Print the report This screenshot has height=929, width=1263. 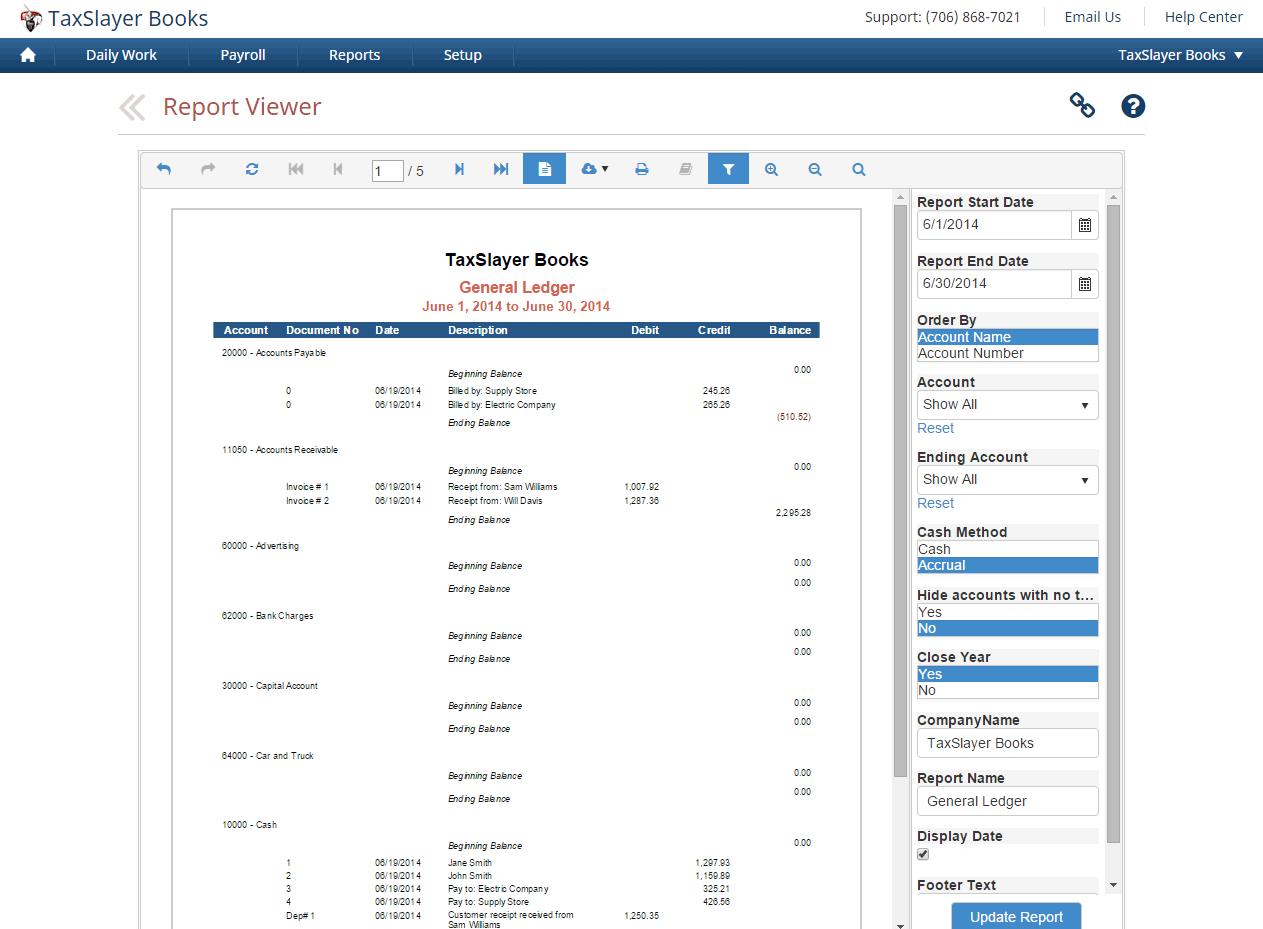point(642,169)
